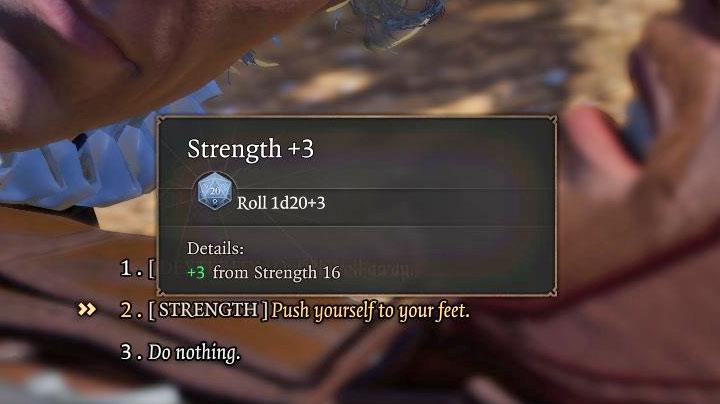Click the opening bracket of option 1
This screenshot has width=720, height=404.
pos(151,269)
